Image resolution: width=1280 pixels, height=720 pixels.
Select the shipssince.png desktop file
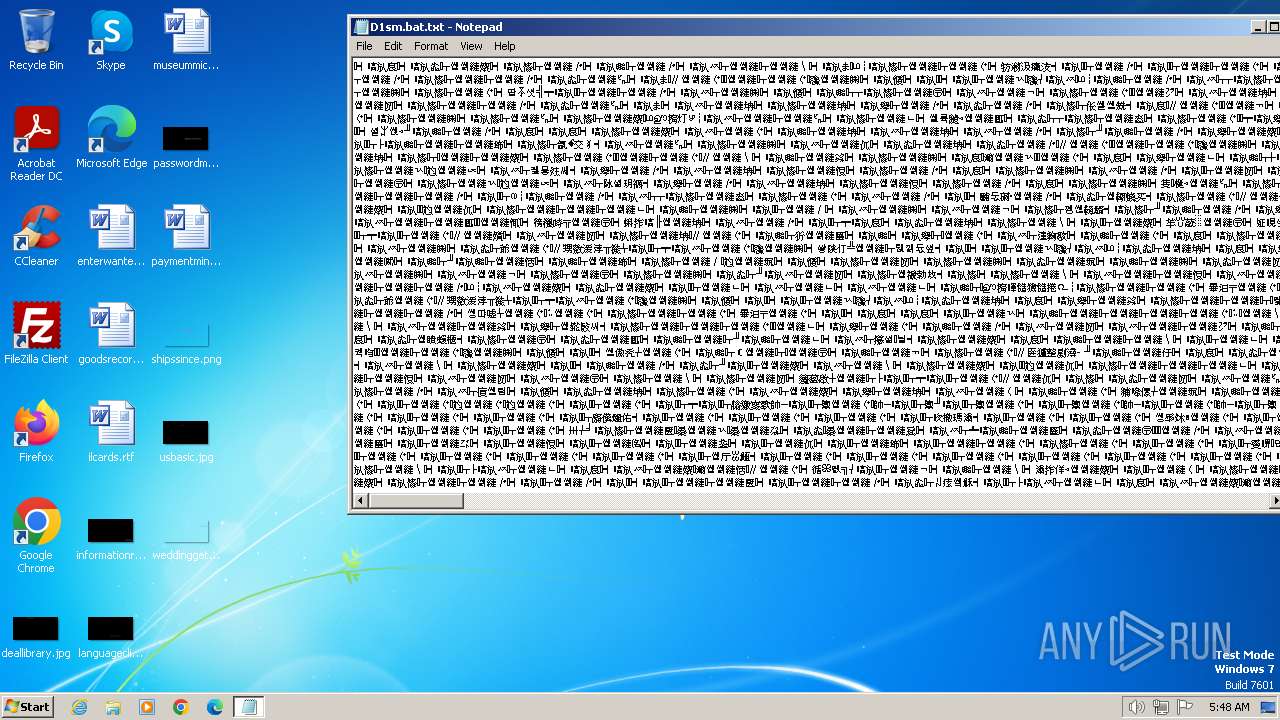186,343
